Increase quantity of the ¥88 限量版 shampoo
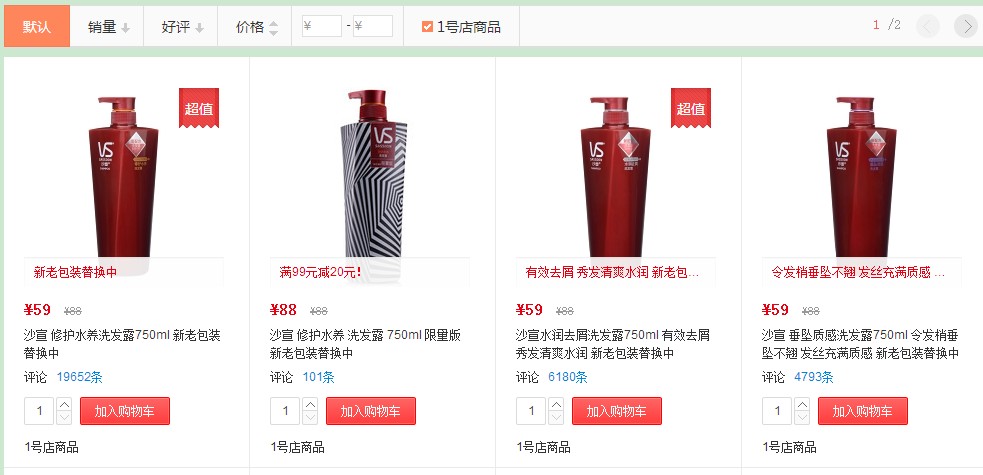983x475 pixels. point(310,404)
